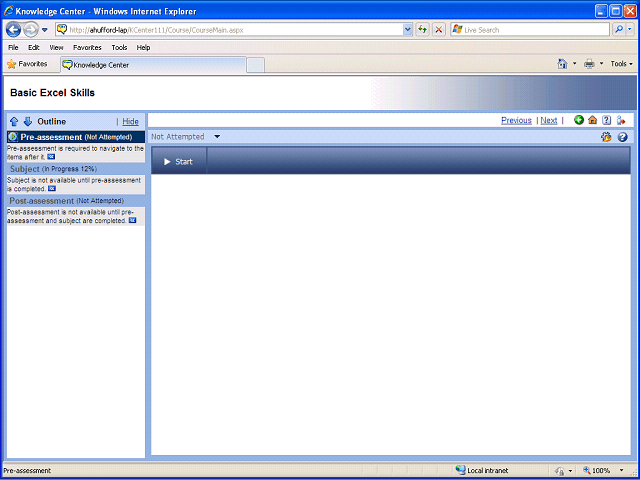Click the play icon beside Pre-assessment

(x=13, y=137)
